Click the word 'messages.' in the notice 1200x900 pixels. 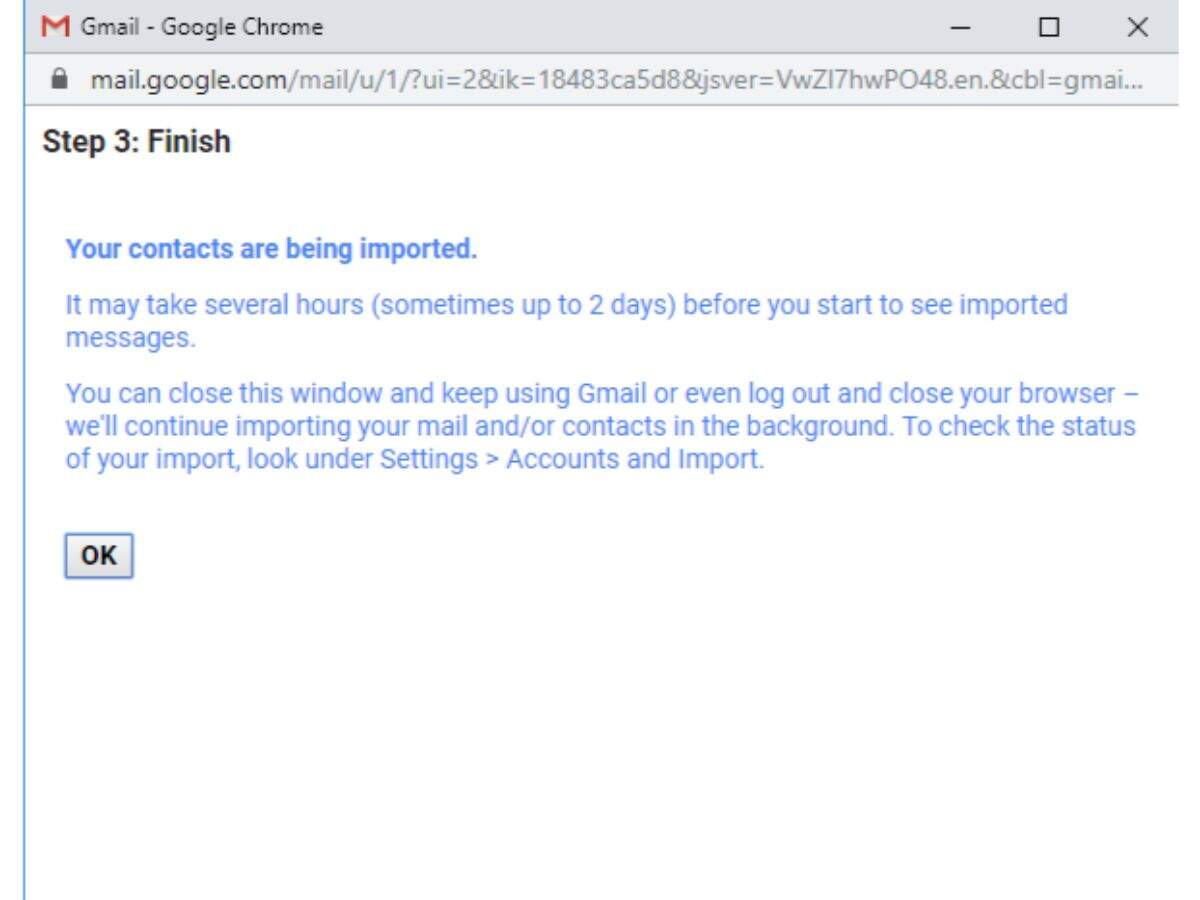tap(130, 338)
